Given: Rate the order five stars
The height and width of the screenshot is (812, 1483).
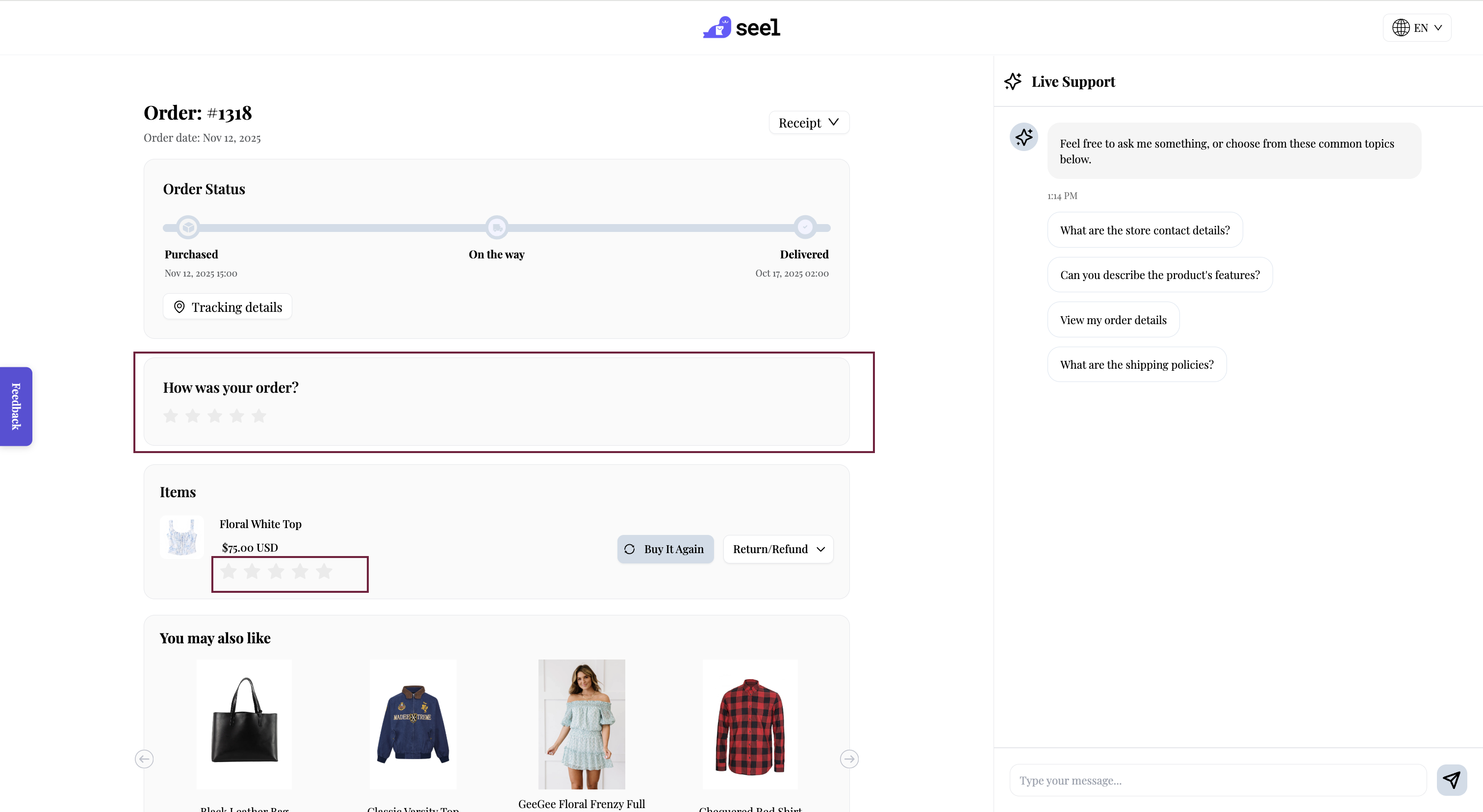Looking at the screenshot, I should (259, 415).
